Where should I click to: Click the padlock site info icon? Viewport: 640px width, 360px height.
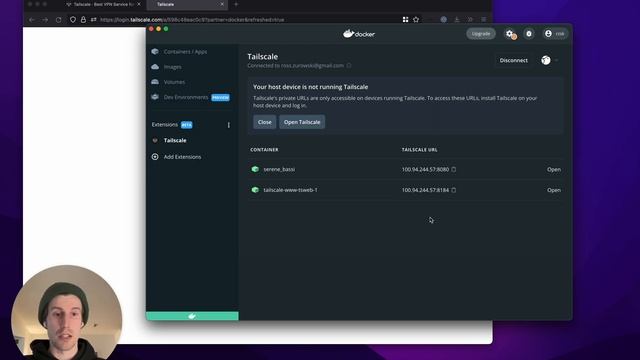click(x=83, y=20)
